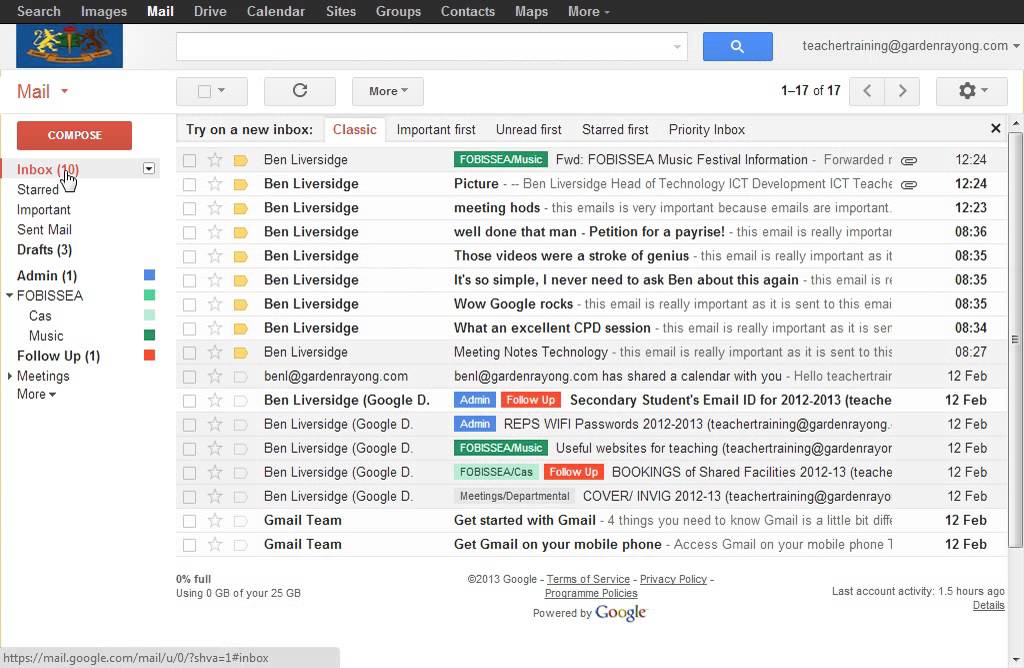Image resolution: width=1024 pixels, height=668 pixels.
Task: Toggle importance marker on 'Those videos were a stroke of genius'
Action: coord(240,257)
